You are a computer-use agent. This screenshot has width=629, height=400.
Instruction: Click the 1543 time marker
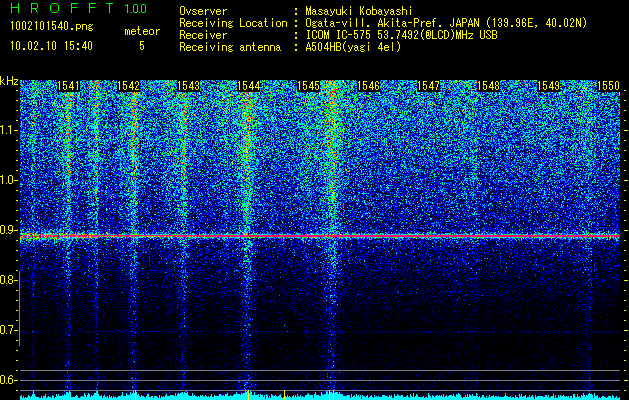tap(188, 86)
